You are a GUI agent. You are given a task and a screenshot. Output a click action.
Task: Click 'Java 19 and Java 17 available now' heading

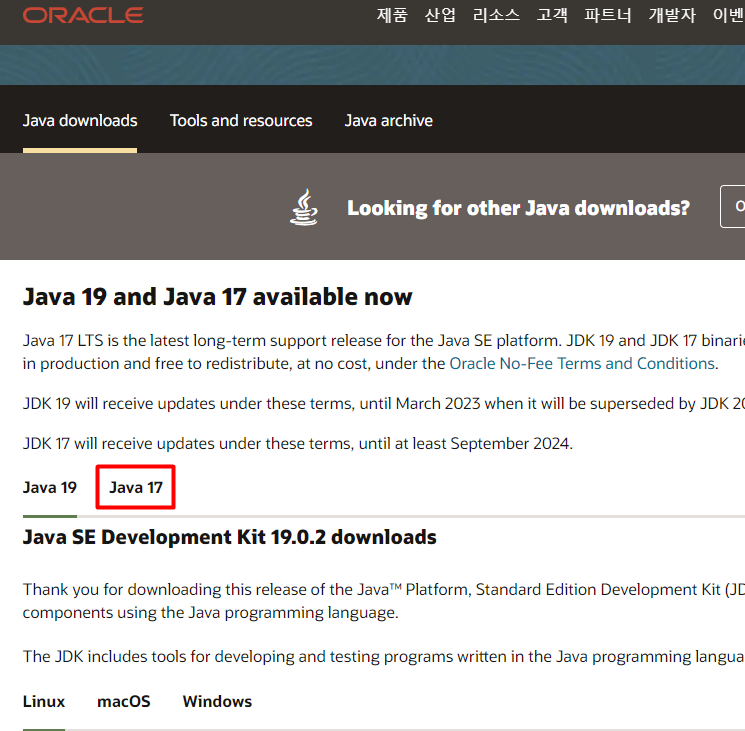point(218,297)
